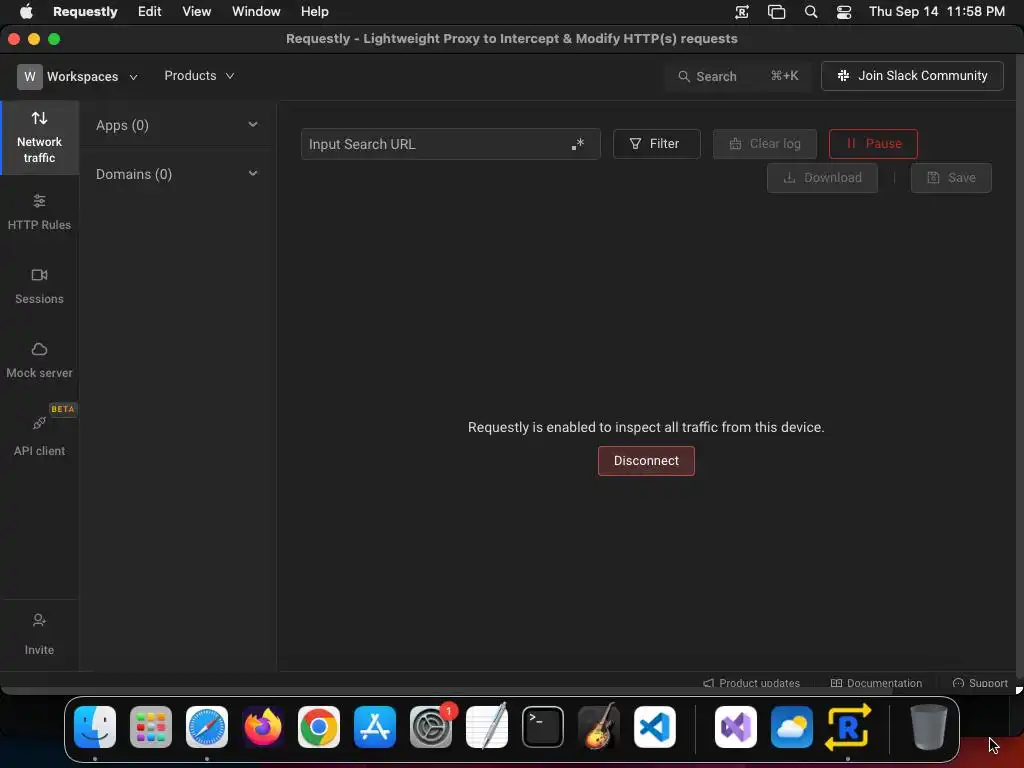This screenshot has height=768, width=1024.
Task: Open the global Search box
Action: 738,76
